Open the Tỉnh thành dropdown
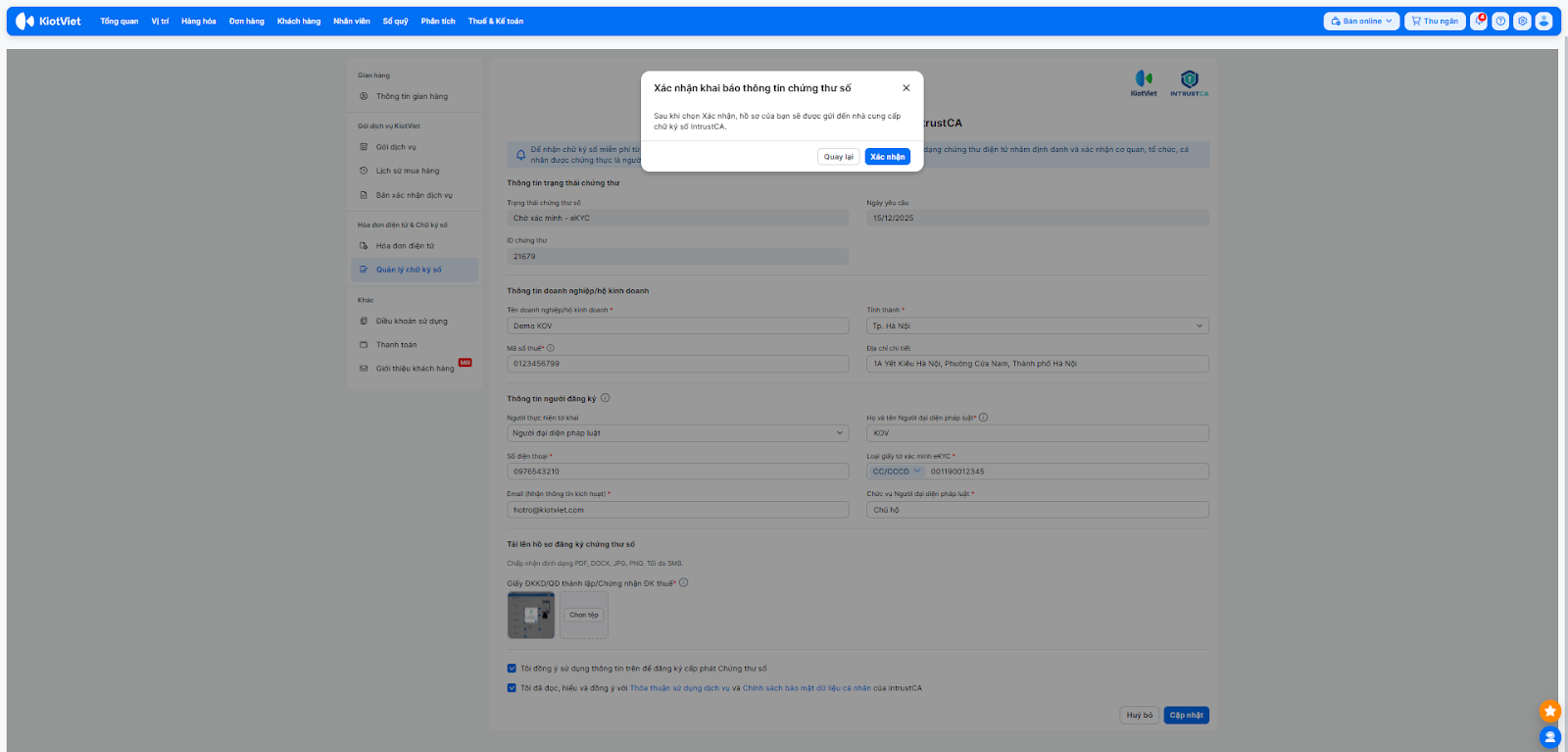Image resolution: width=1568 pixels, height=752 pixels. tap(1037, 326)
